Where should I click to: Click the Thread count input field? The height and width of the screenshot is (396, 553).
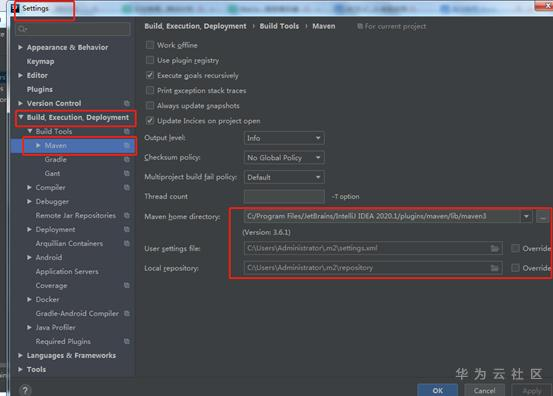pos(284,196)
